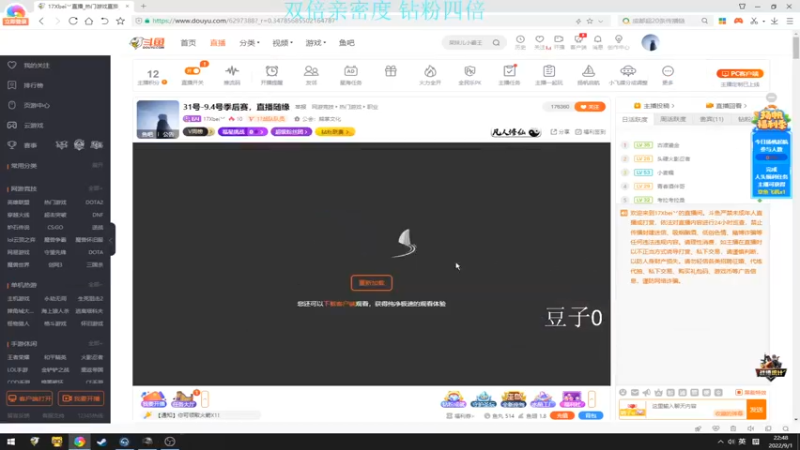Expand 全部 next to 网游竞技 category
Image resolution: width=800 pixels, height=450 pixels.
[x=95, y=189]
